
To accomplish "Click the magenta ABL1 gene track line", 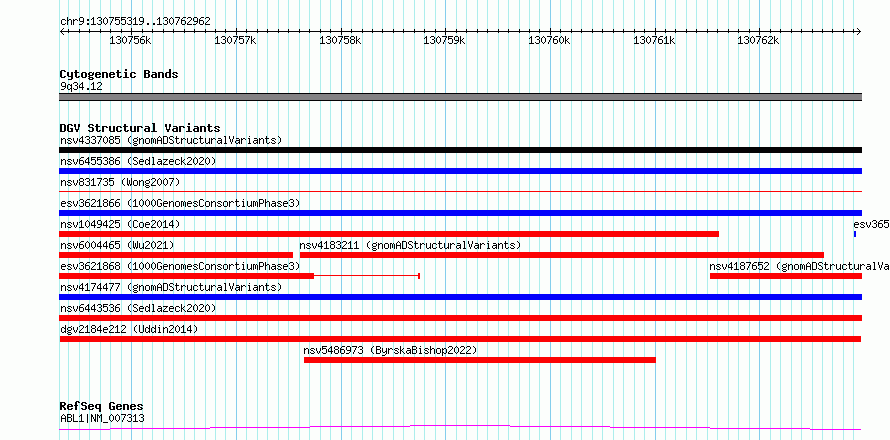I will pos(460,427).
